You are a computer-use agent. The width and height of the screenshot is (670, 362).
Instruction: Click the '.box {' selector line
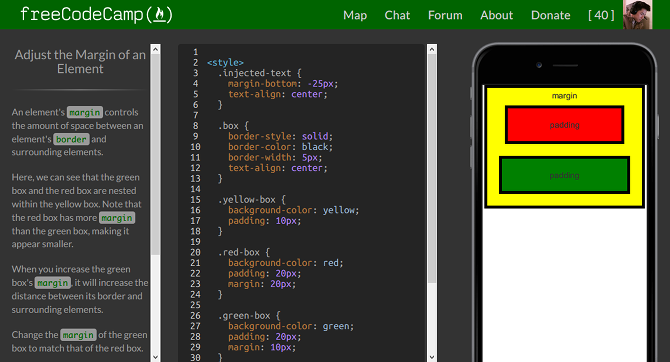(233, 126)
